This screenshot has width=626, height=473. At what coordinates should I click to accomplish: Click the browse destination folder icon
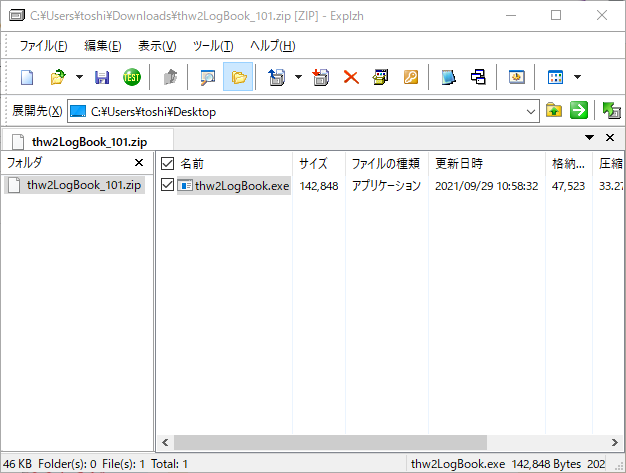[554, 110]
